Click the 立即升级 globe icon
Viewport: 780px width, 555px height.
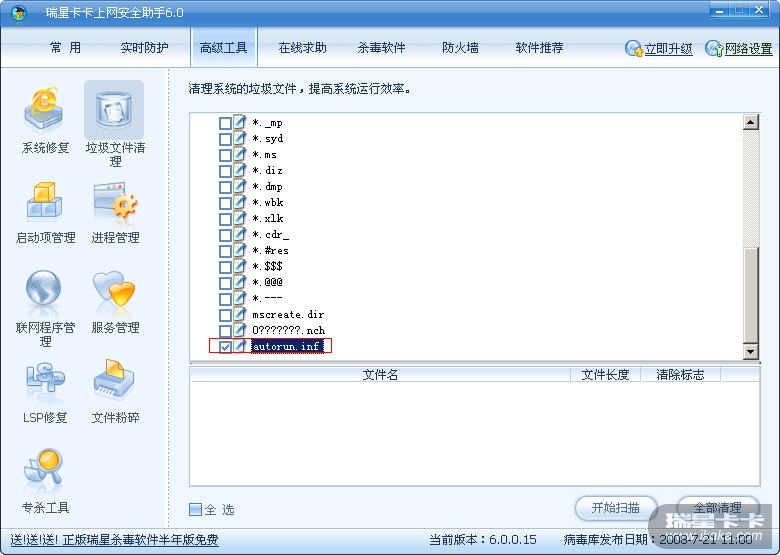point(633,48)
